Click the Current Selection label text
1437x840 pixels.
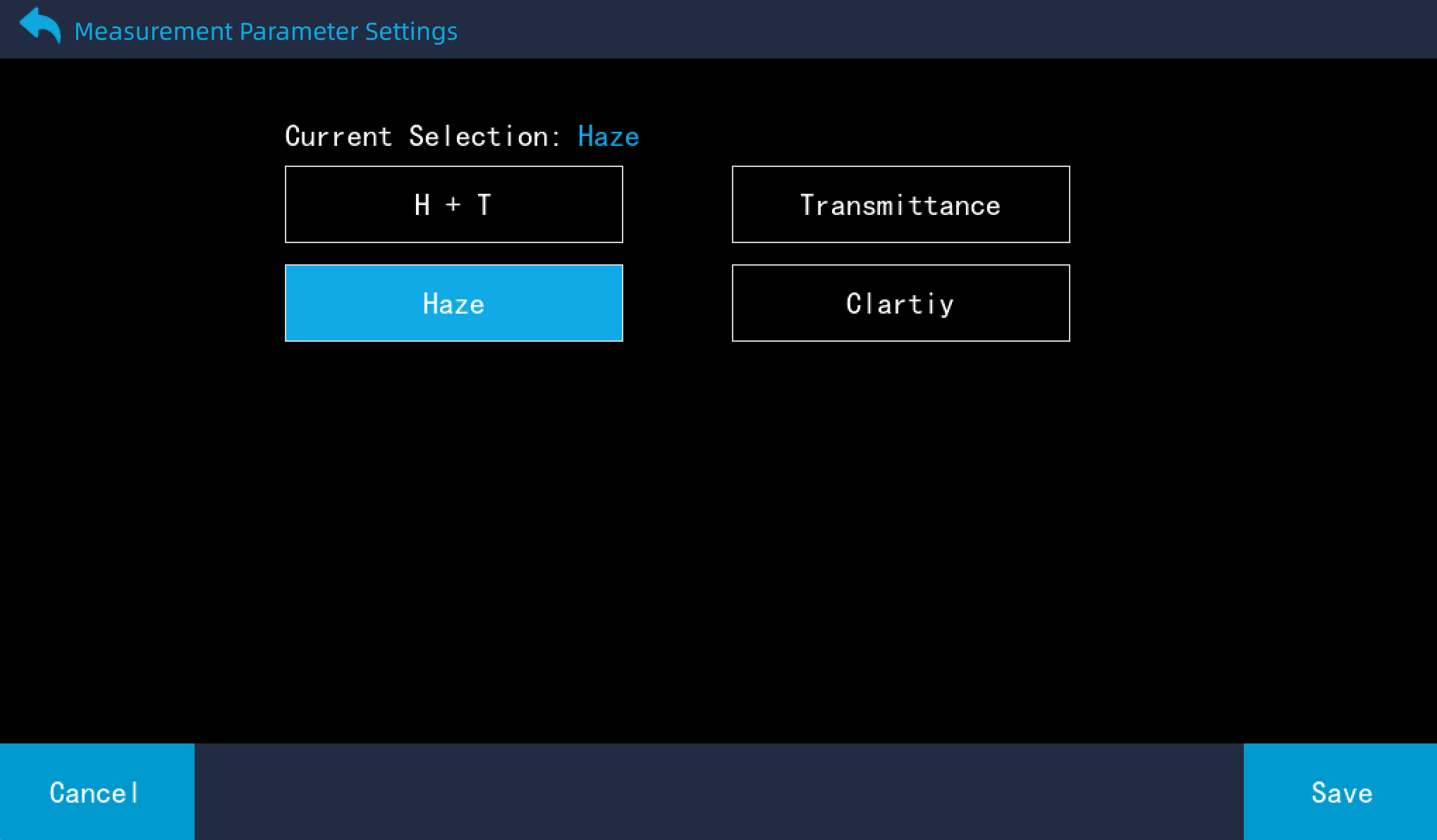click(x=422, y=136)
